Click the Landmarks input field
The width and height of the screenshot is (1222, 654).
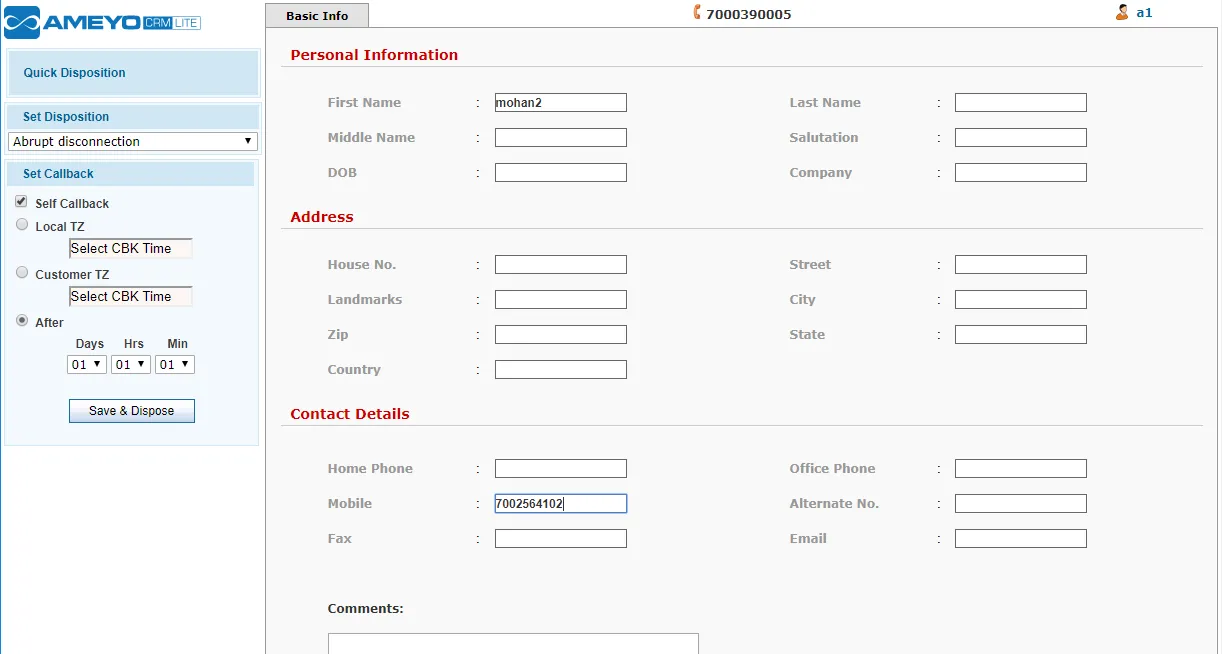(561, 300)
